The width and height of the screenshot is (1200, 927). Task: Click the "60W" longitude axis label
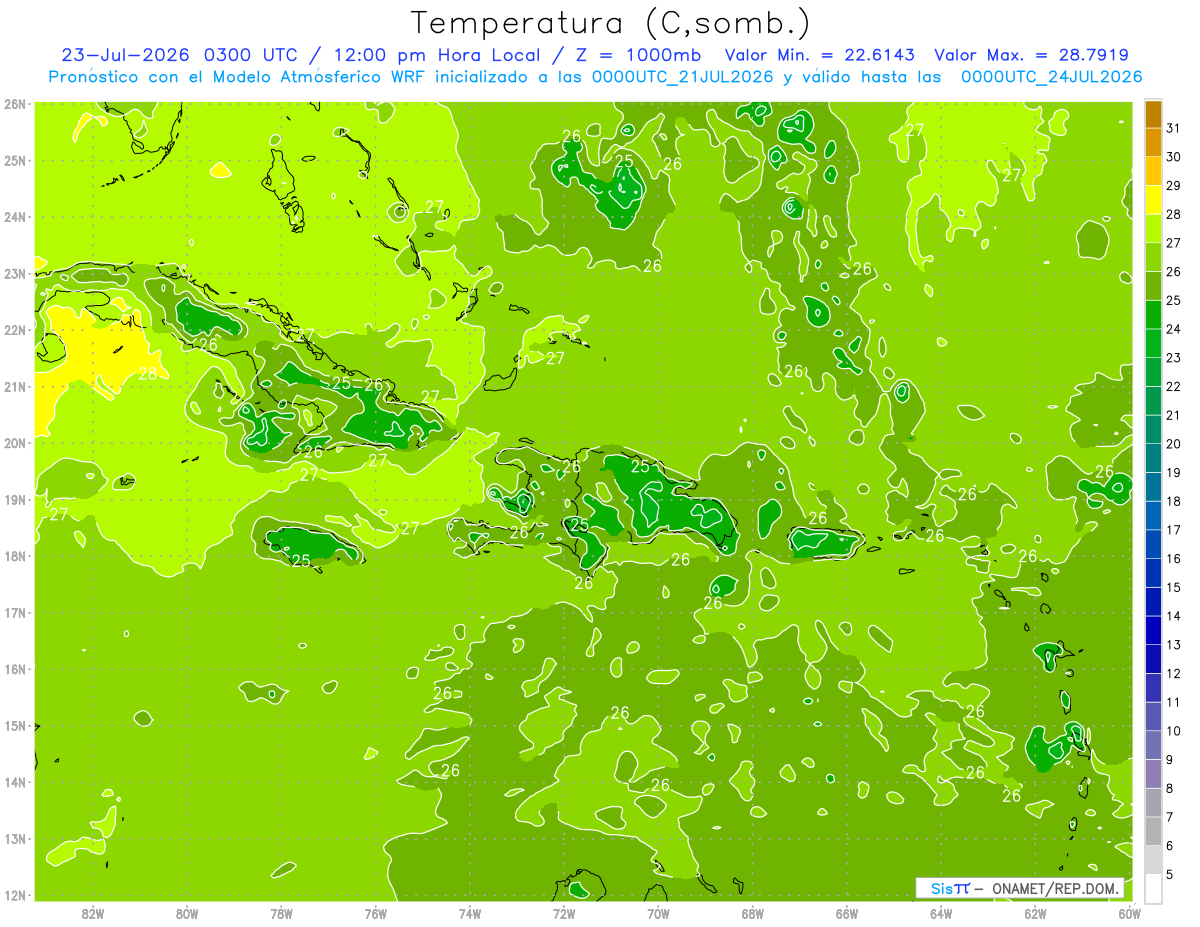(x=1129, y=913)
